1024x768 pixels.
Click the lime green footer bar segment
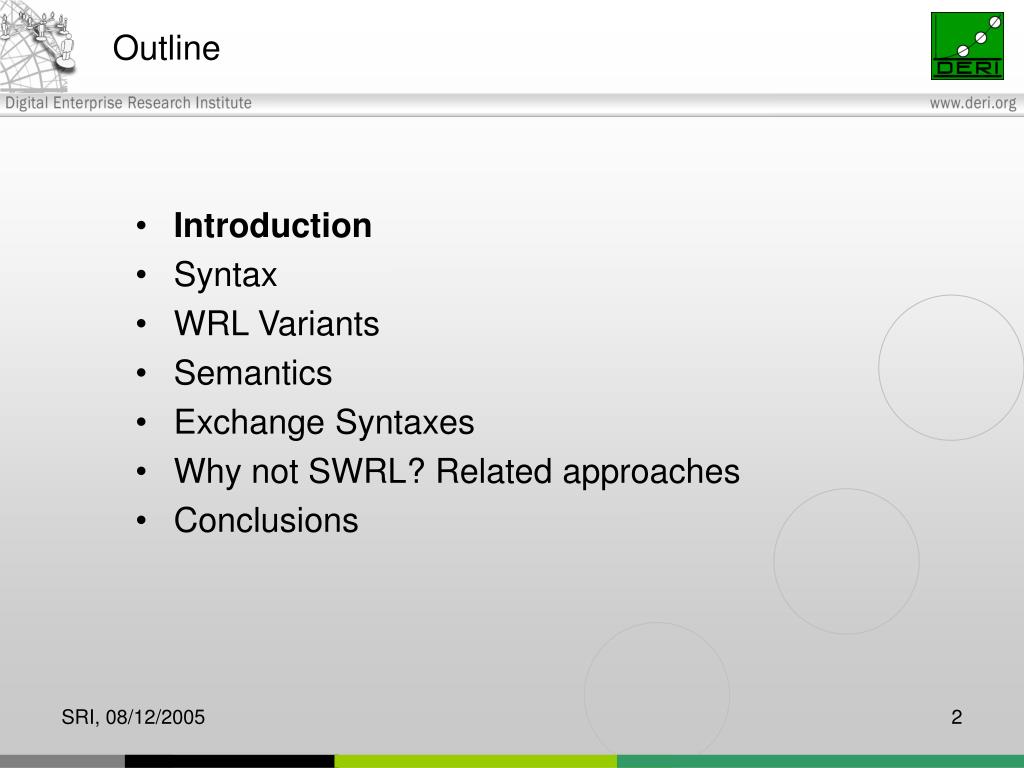pyautogui.click(x=475, y=761)
